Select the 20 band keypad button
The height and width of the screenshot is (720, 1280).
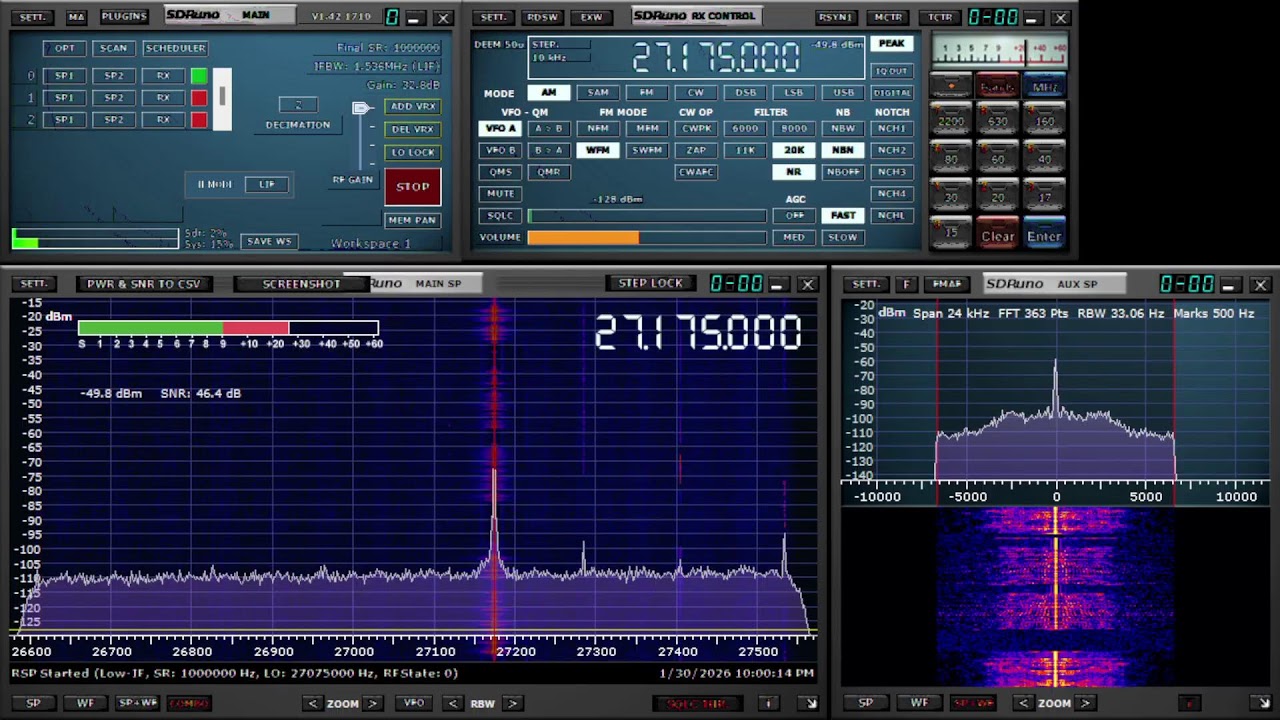[x=997, y=197]
